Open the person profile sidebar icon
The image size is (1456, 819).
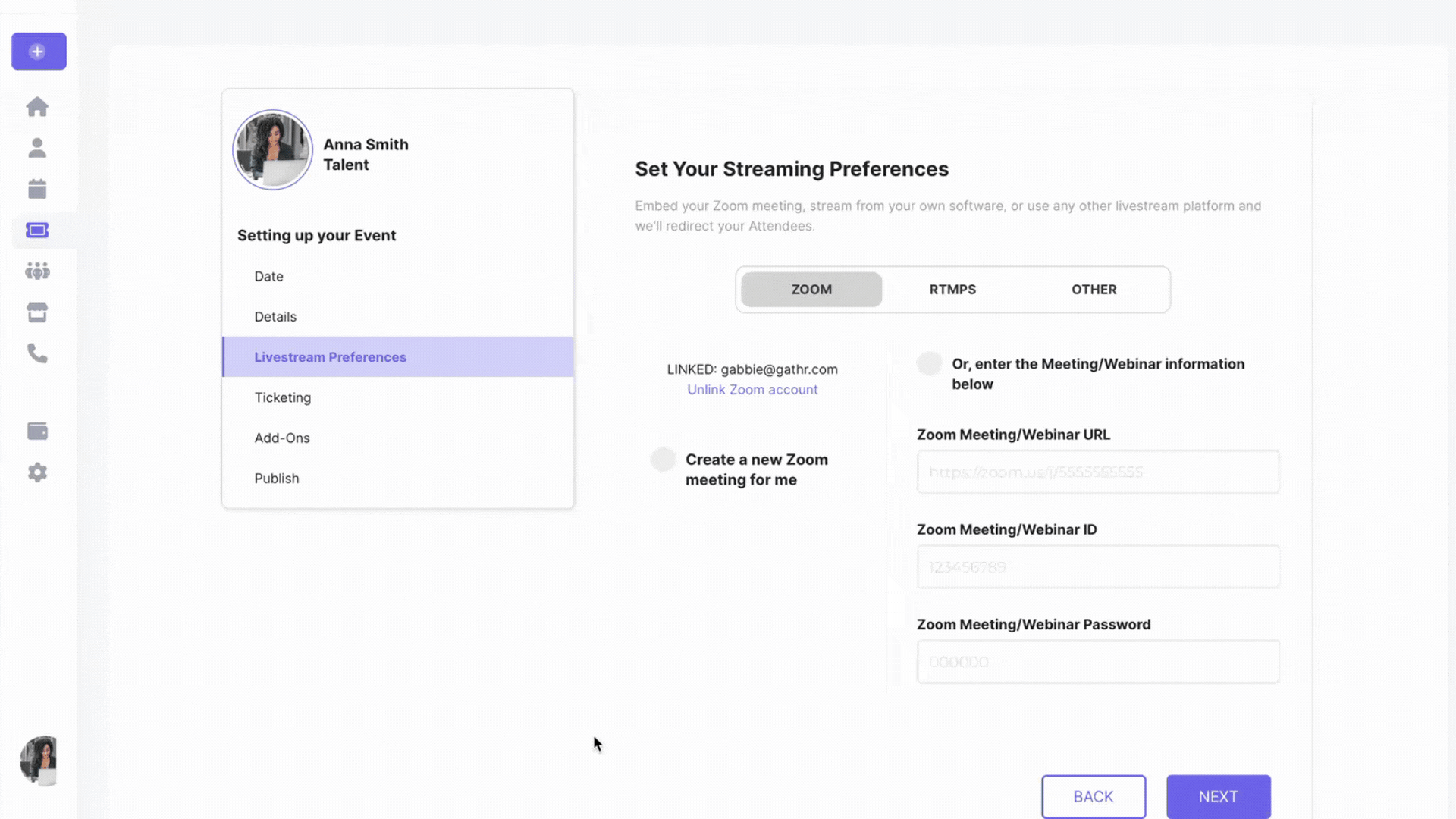tap(37, 148)
